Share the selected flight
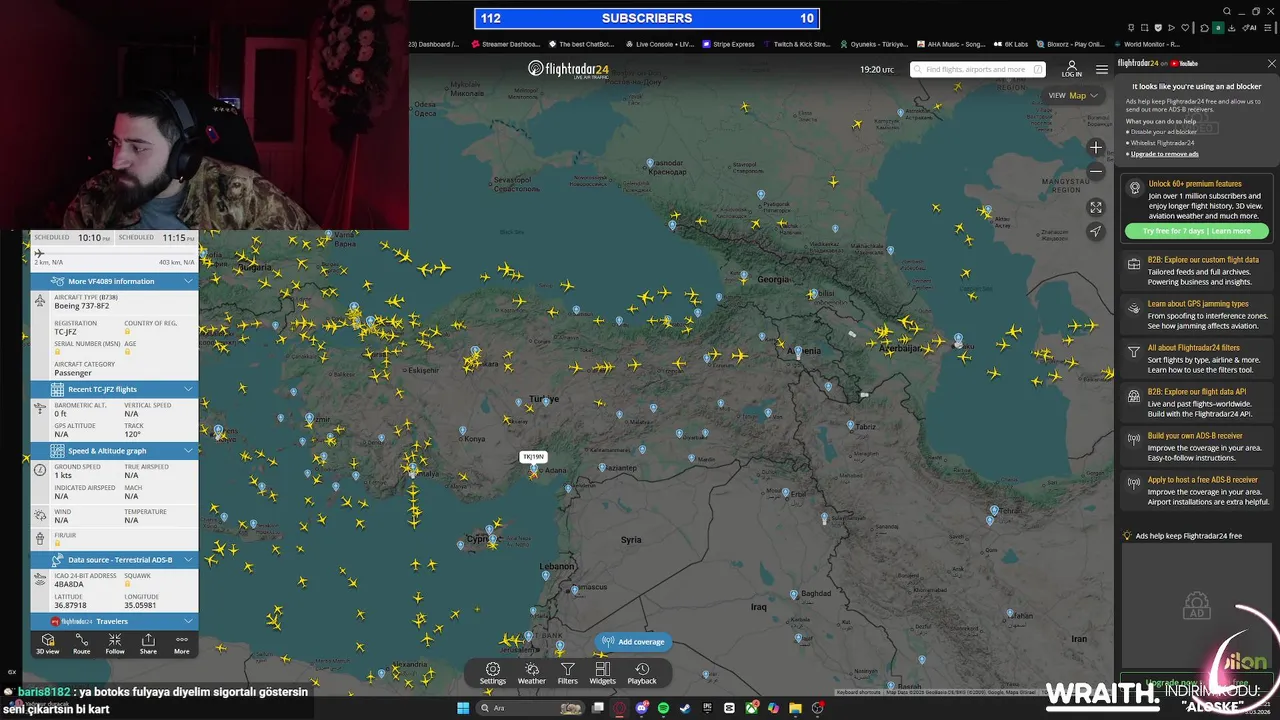This screenshot has width=1280, height=720. coord(148,644)
